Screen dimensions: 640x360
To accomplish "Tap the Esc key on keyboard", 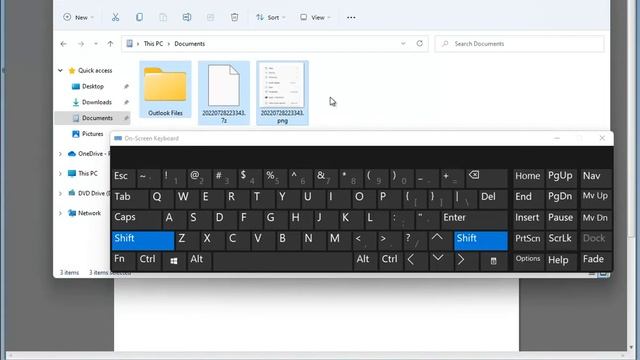I will [x=123, y=178].
